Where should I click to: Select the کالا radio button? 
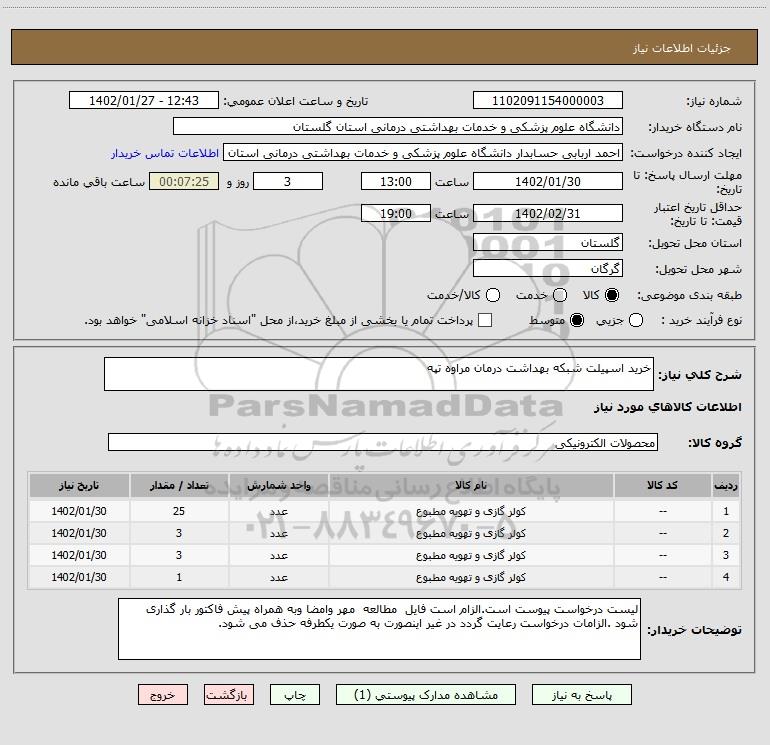[x=612, y=295]
